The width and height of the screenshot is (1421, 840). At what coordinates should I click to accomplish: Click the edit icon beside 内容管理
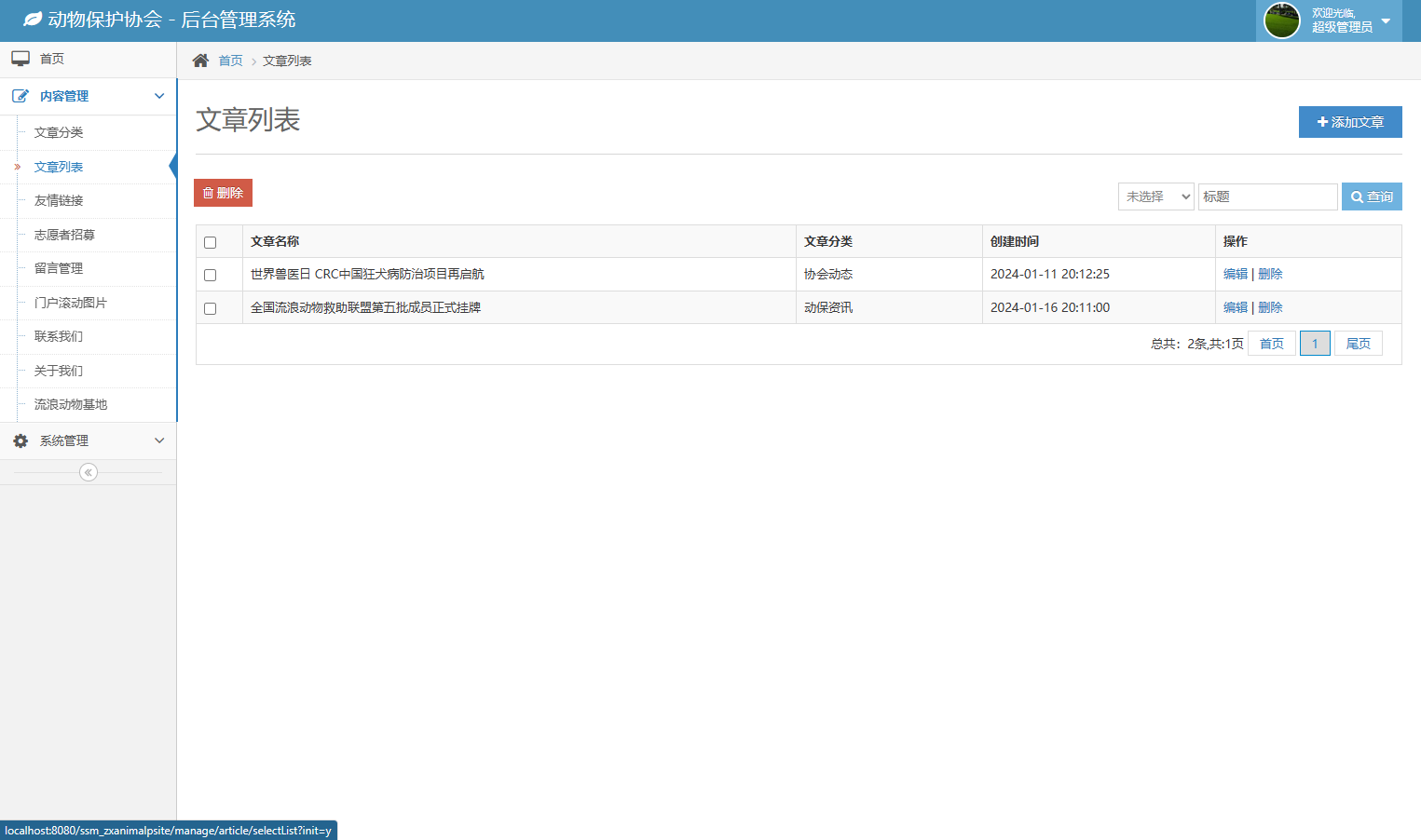(x=20, y=96)
